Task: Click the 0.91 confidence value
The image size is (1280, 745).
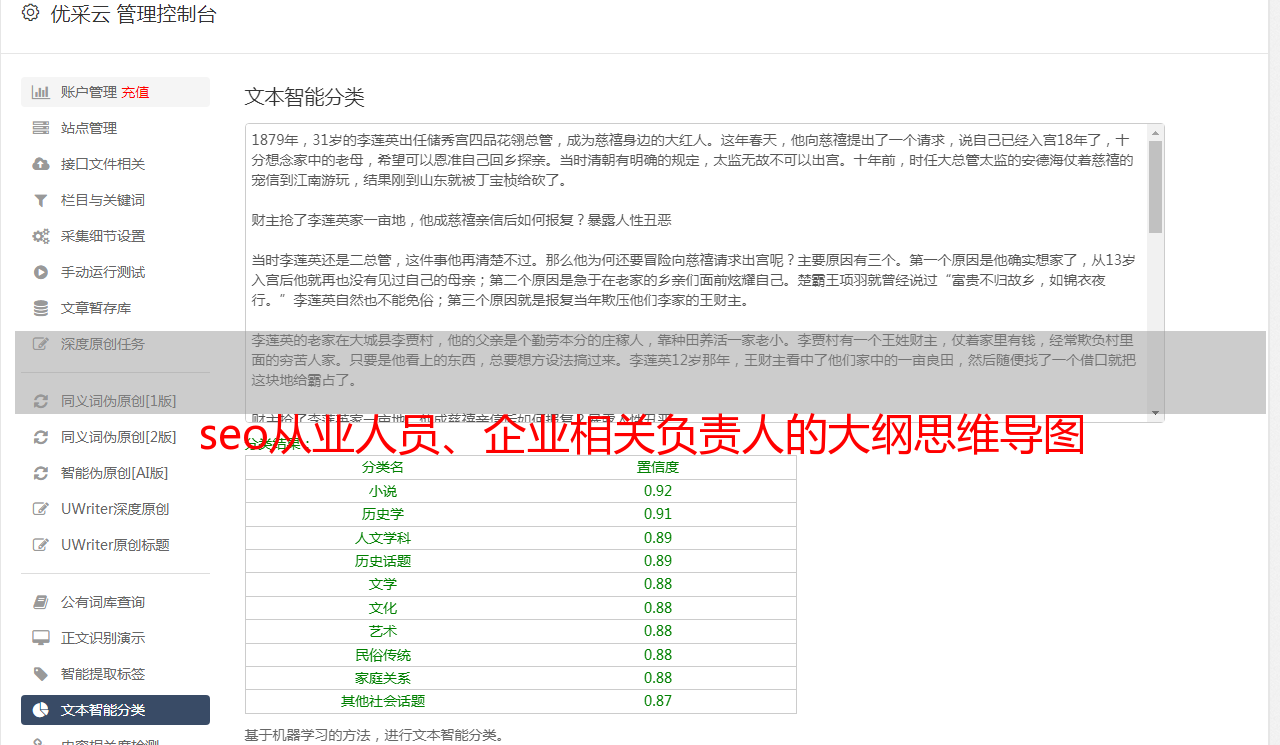Action: (x=658, y=514)
